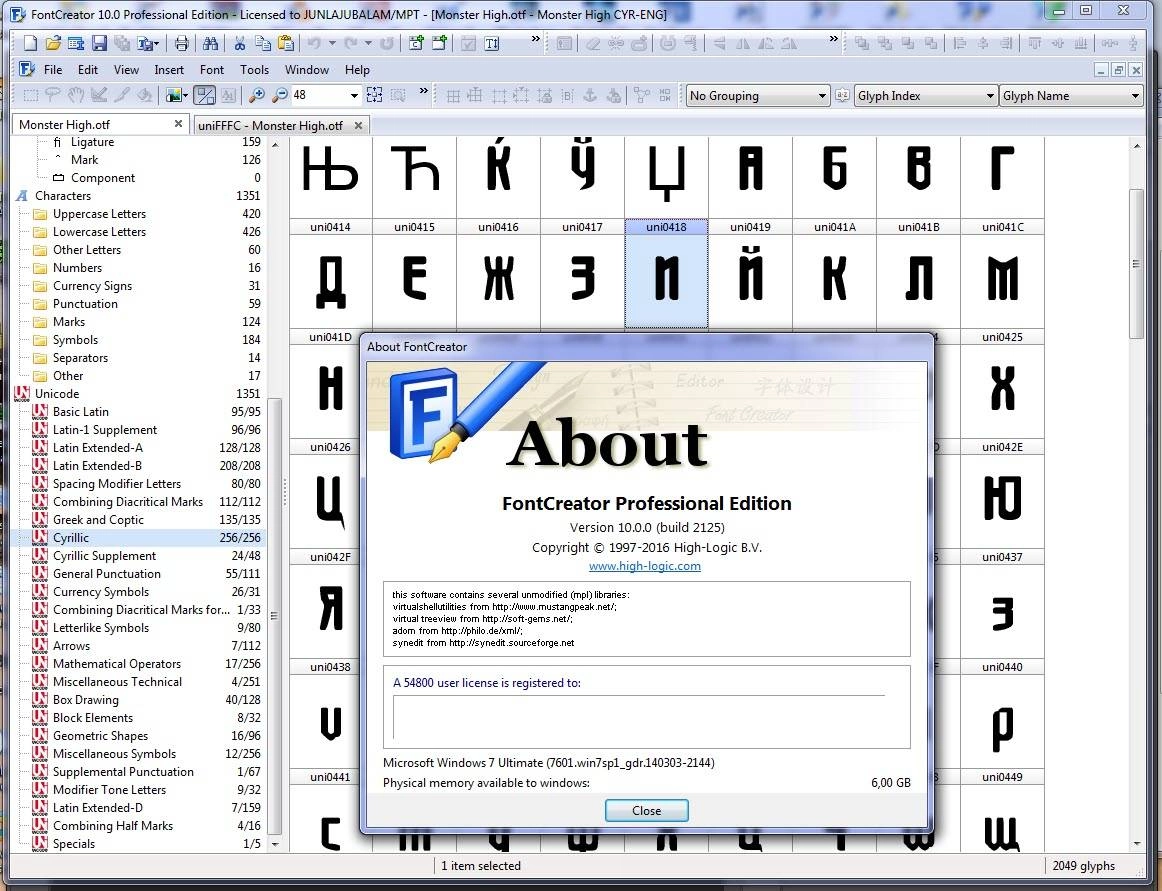
Task: Click Close button in About dialog
Action: click(x=646, y=810)
